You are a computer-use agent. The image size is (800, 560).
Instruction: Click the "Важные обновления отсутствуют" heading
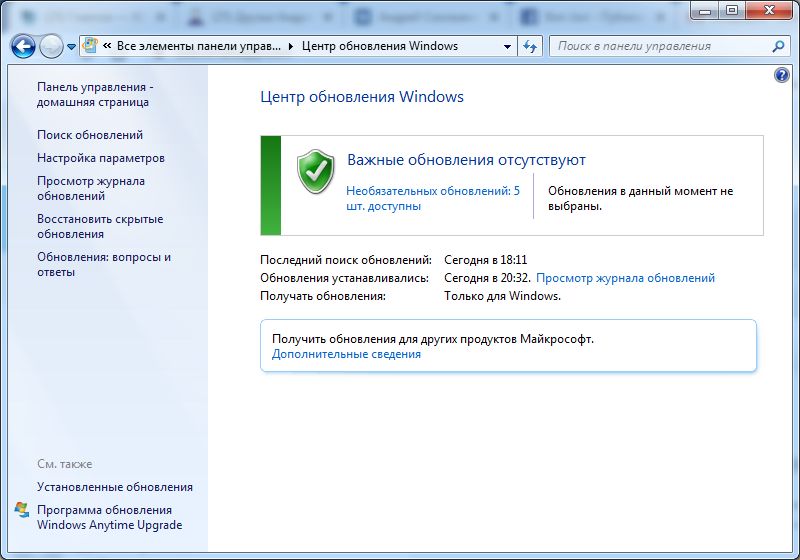[466, 160]
